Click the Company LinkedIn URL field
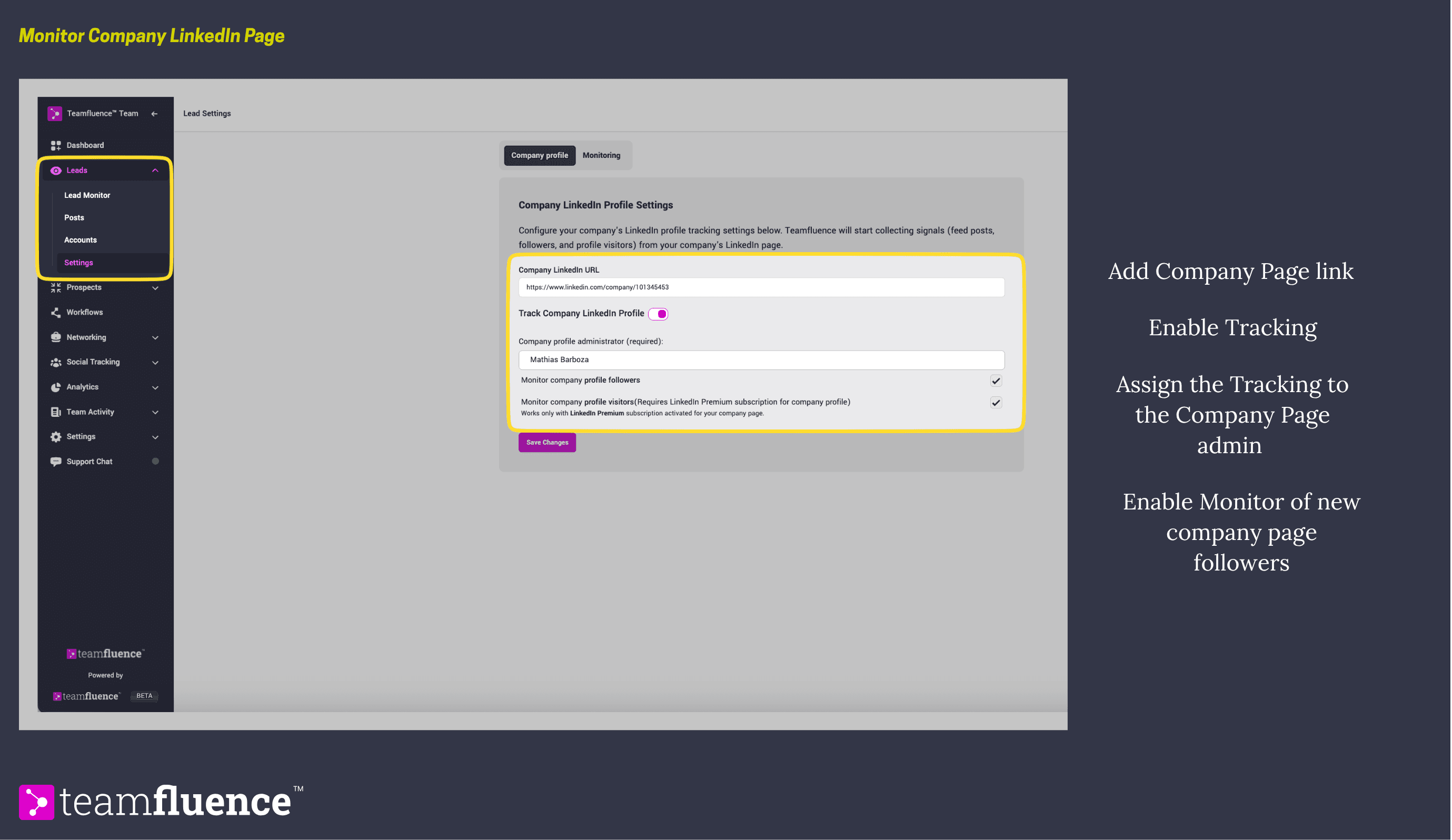 tap(762, 287)
